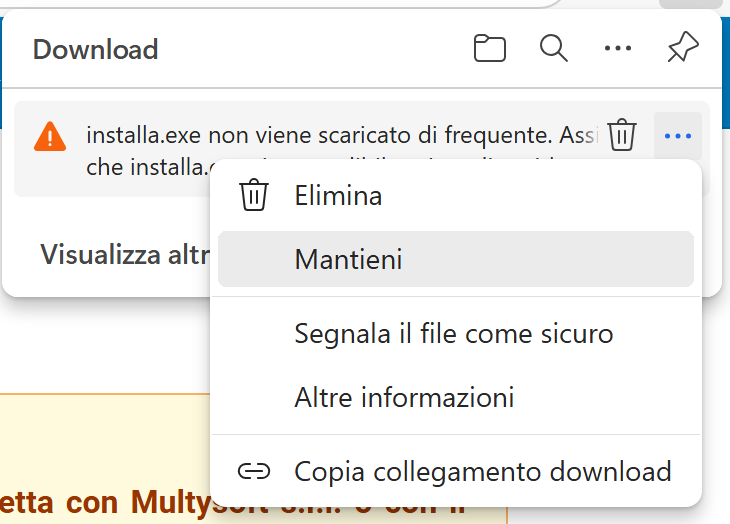Viewport: 730px width, 524px height.
Task: Open the Download panel's more options menu
Action: tap(618, 48)
